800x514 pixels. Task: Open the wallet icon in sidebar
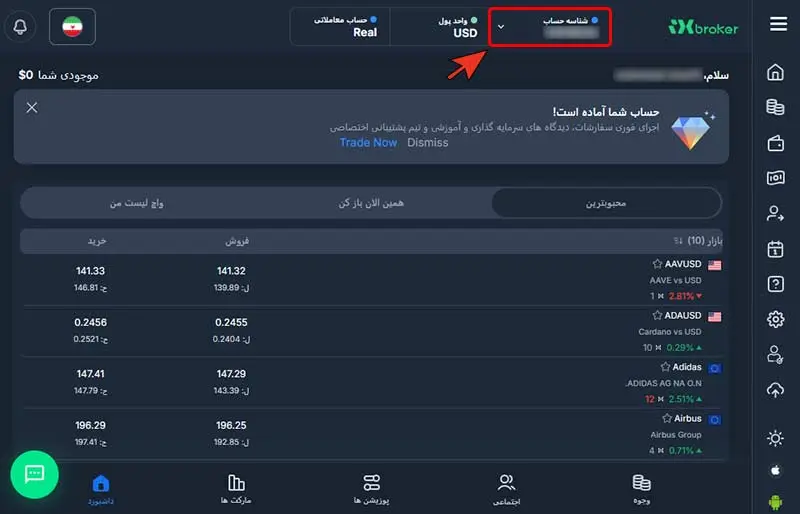(775, 143)
